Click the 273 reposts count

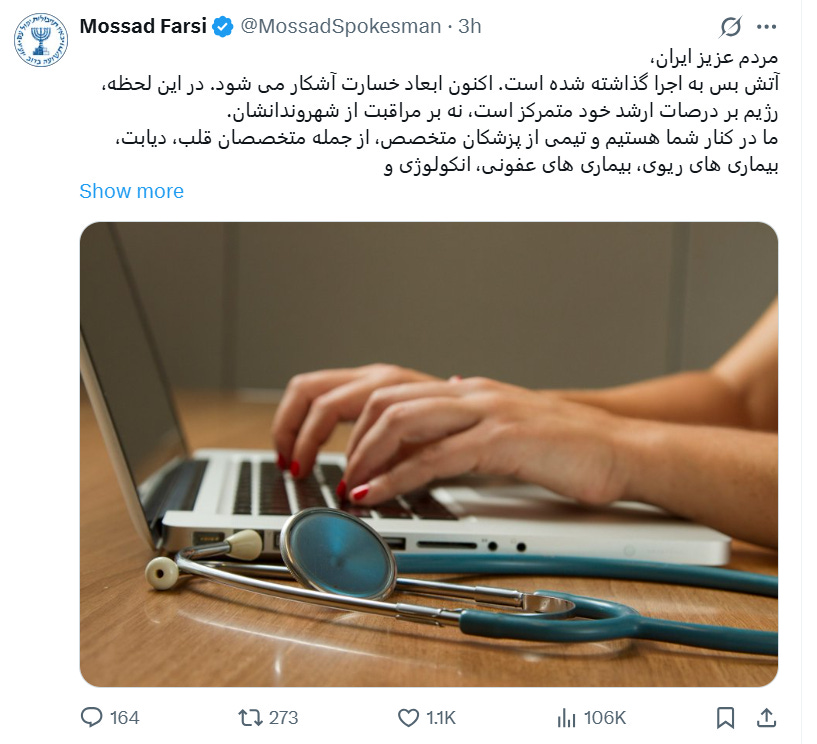coord(283,718)
